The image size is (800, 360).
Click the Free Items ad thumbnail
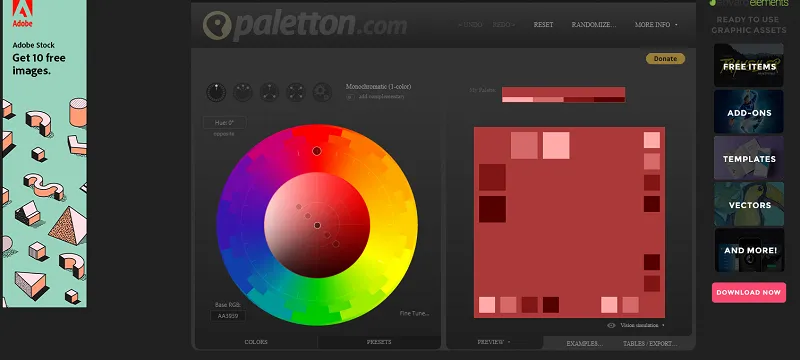tap(748, 65)
